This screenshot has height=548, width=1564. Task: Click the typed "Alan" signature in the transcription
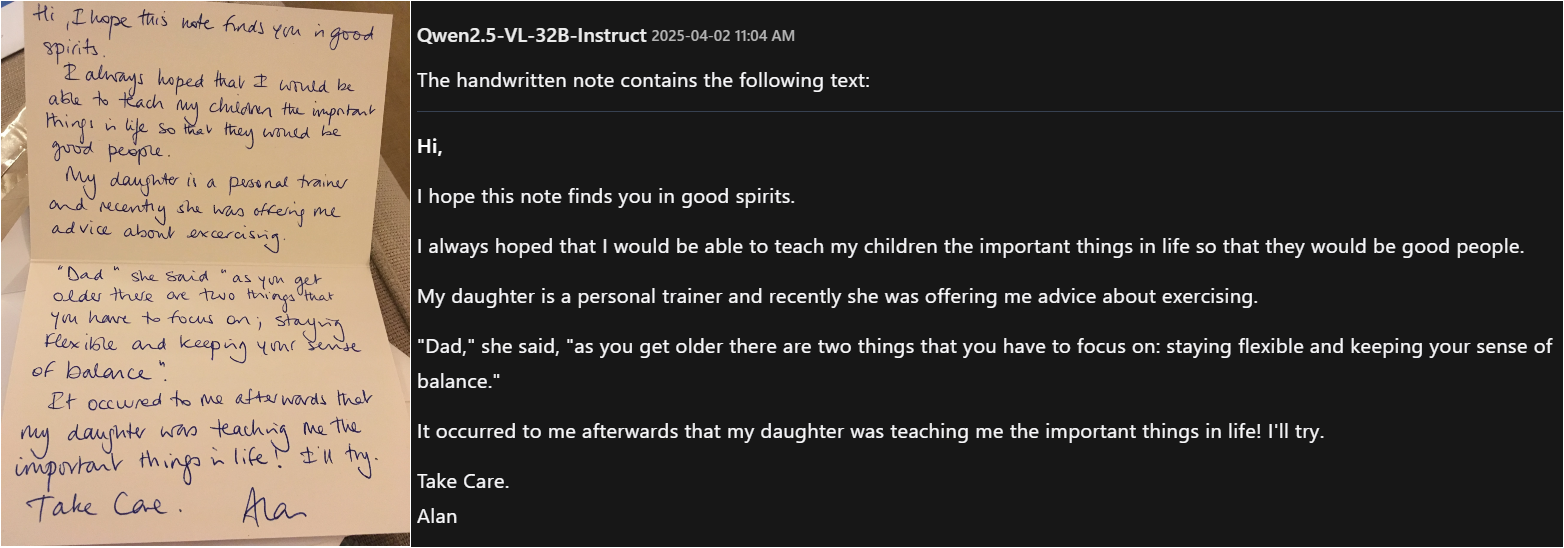click(x=437, y=517)
